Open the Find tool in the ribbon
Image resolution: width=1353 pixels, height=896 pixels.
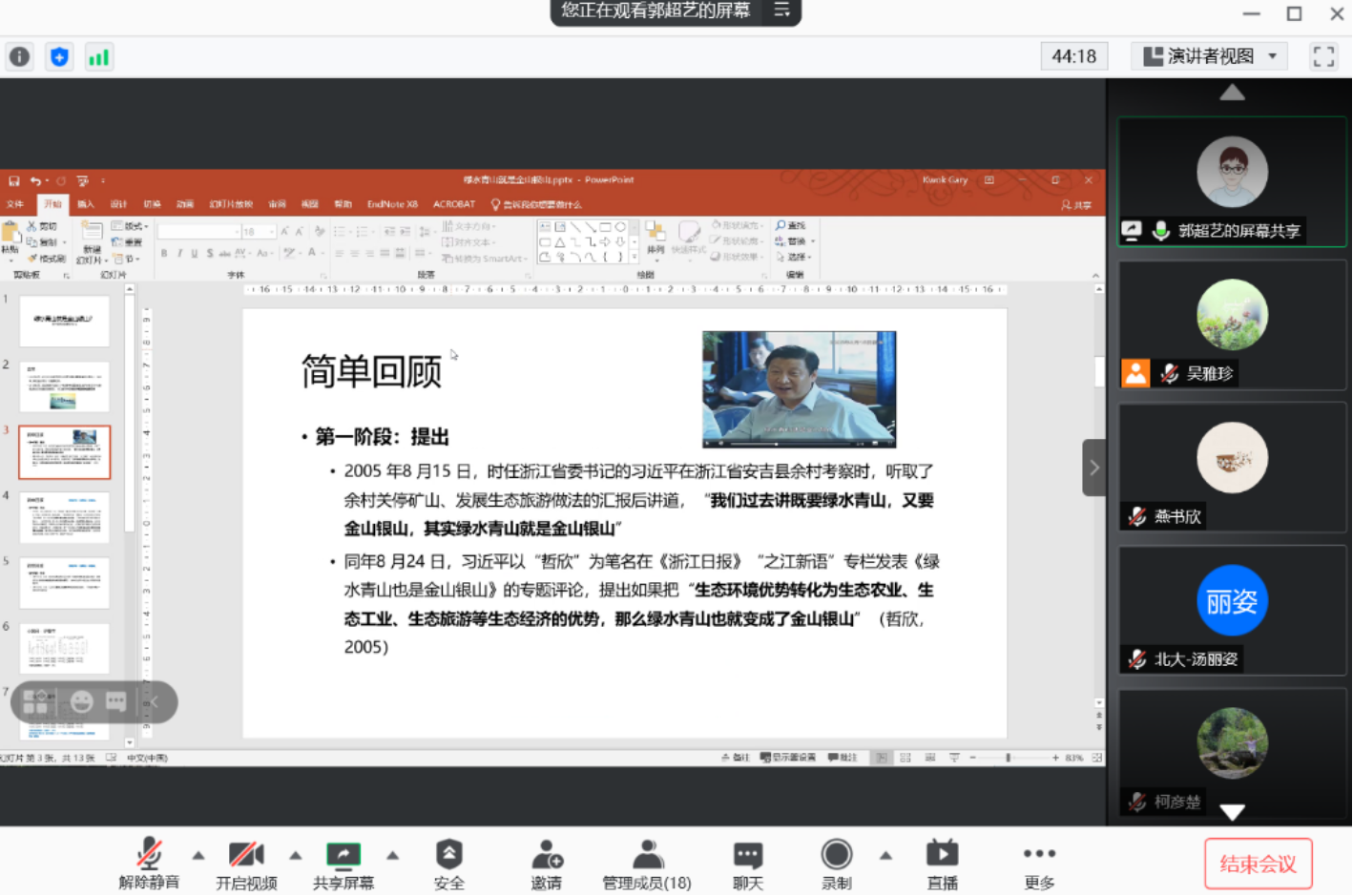tap(791, 225)
